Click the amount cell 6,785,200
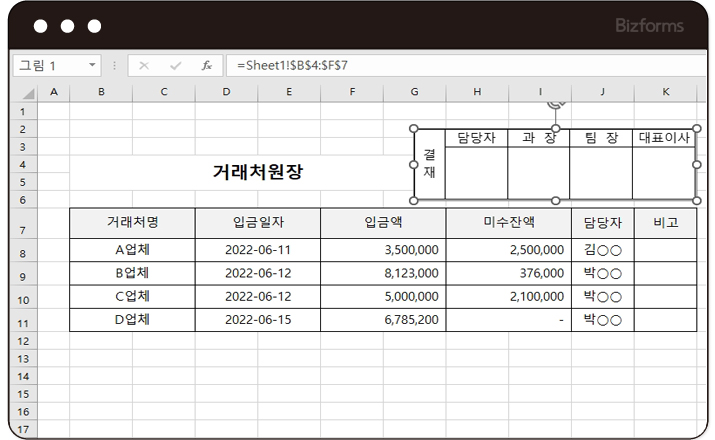715x440 pixels. [x=383, y=320]
